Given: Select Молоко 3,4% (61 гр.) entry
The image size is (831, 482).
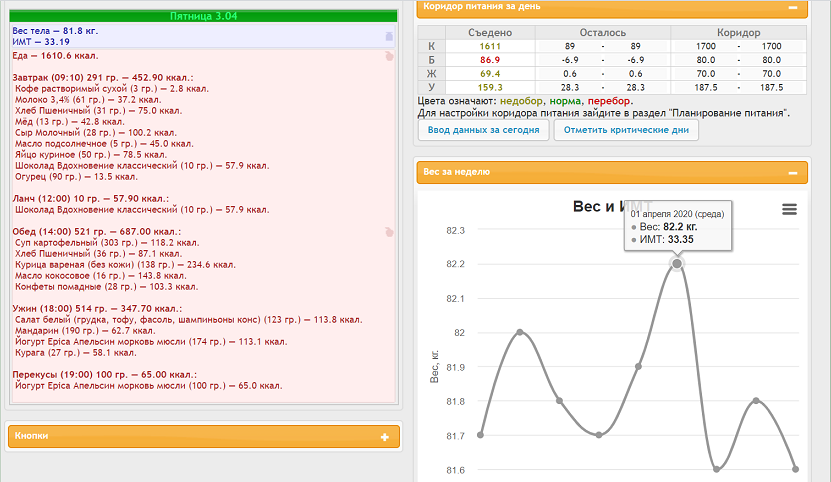Looking at the screenshot, I should tap(88, 100).
